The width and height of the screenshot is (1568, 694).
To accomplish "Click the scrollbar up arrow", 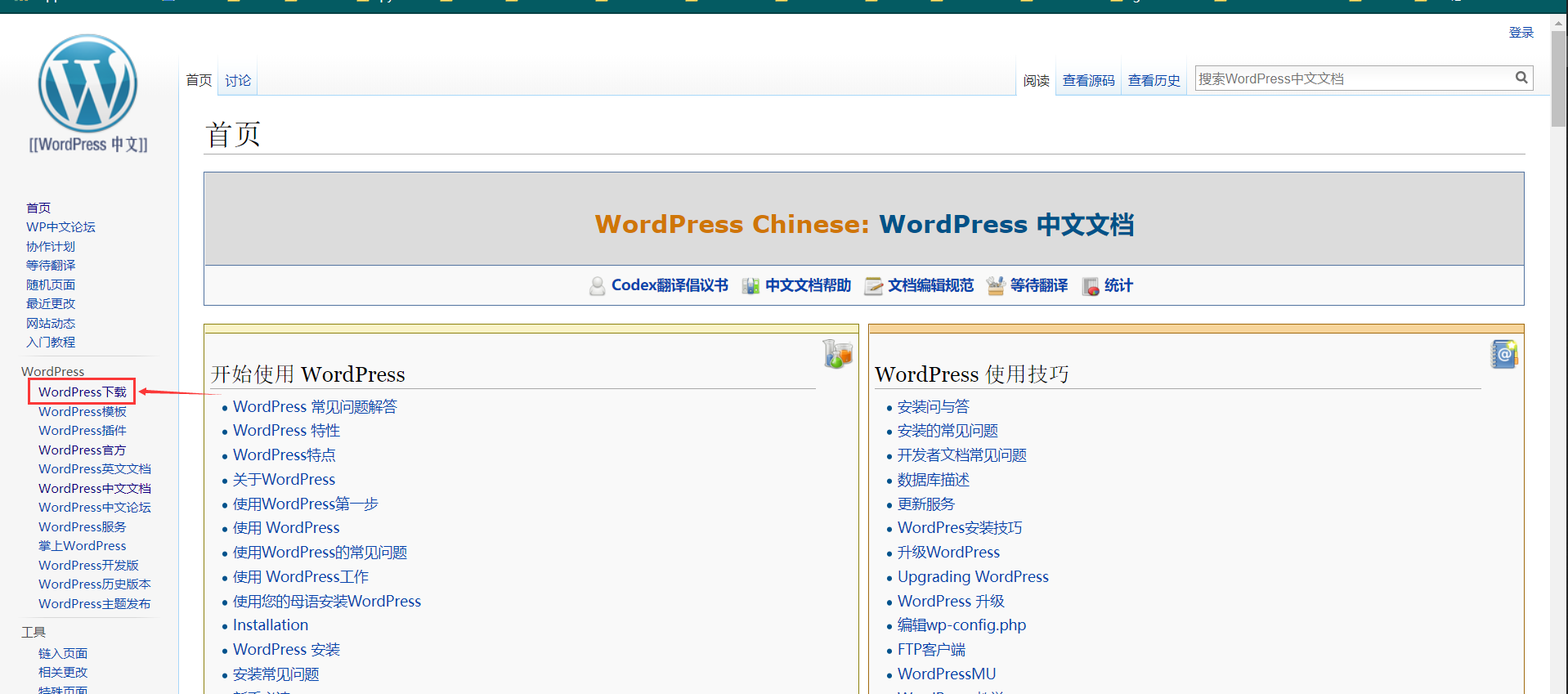I will coord(1559,23).
